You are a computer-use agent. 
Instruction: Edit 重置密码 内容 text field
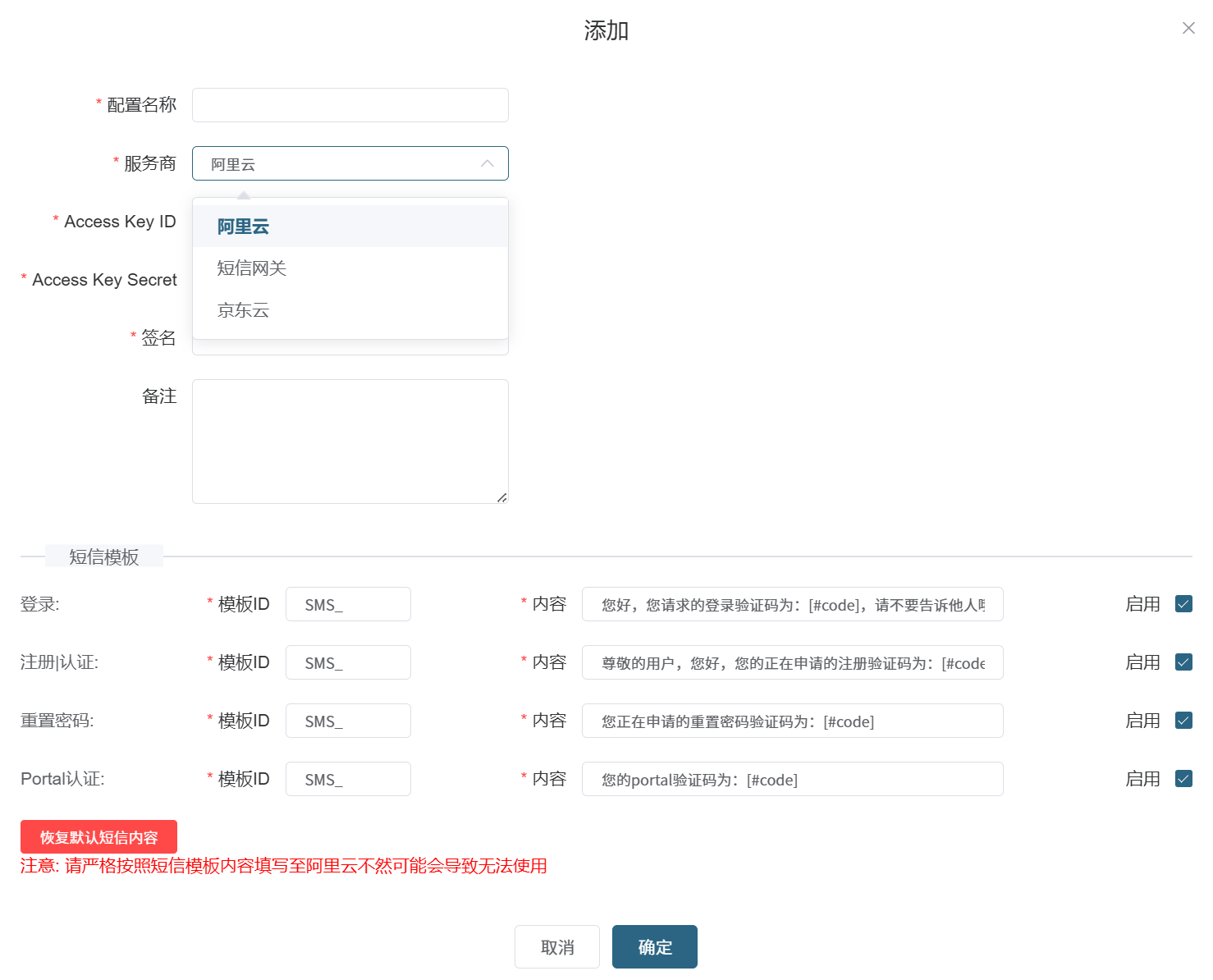(x=792, y=721)
